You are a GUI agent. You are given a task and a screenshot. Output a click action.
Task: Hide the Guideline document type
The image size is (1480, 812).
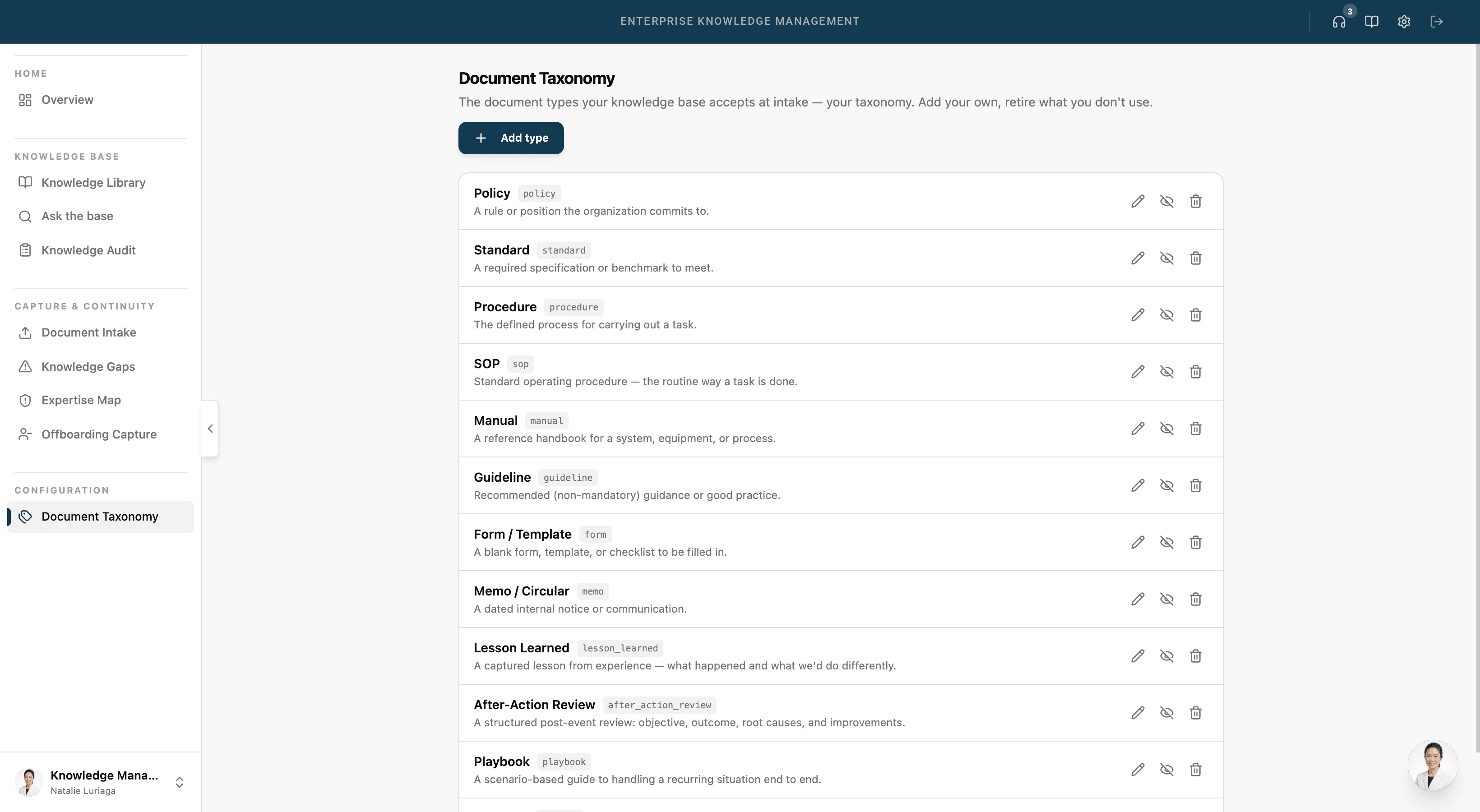pos(1166,485)
